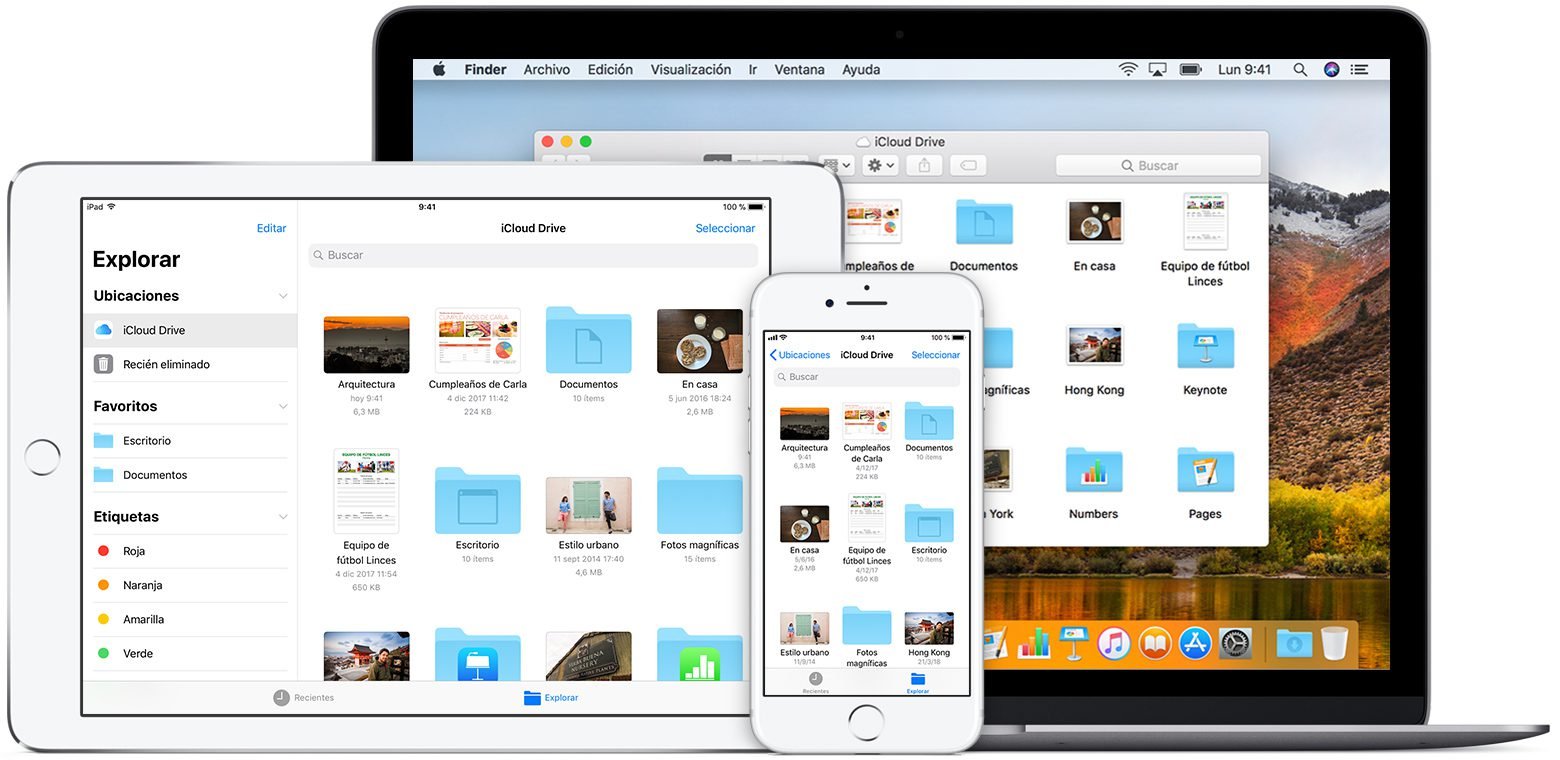1560x760 pixels.
Task: Open Documentos under Favoritos on the iPad
Action: point(190,475)
